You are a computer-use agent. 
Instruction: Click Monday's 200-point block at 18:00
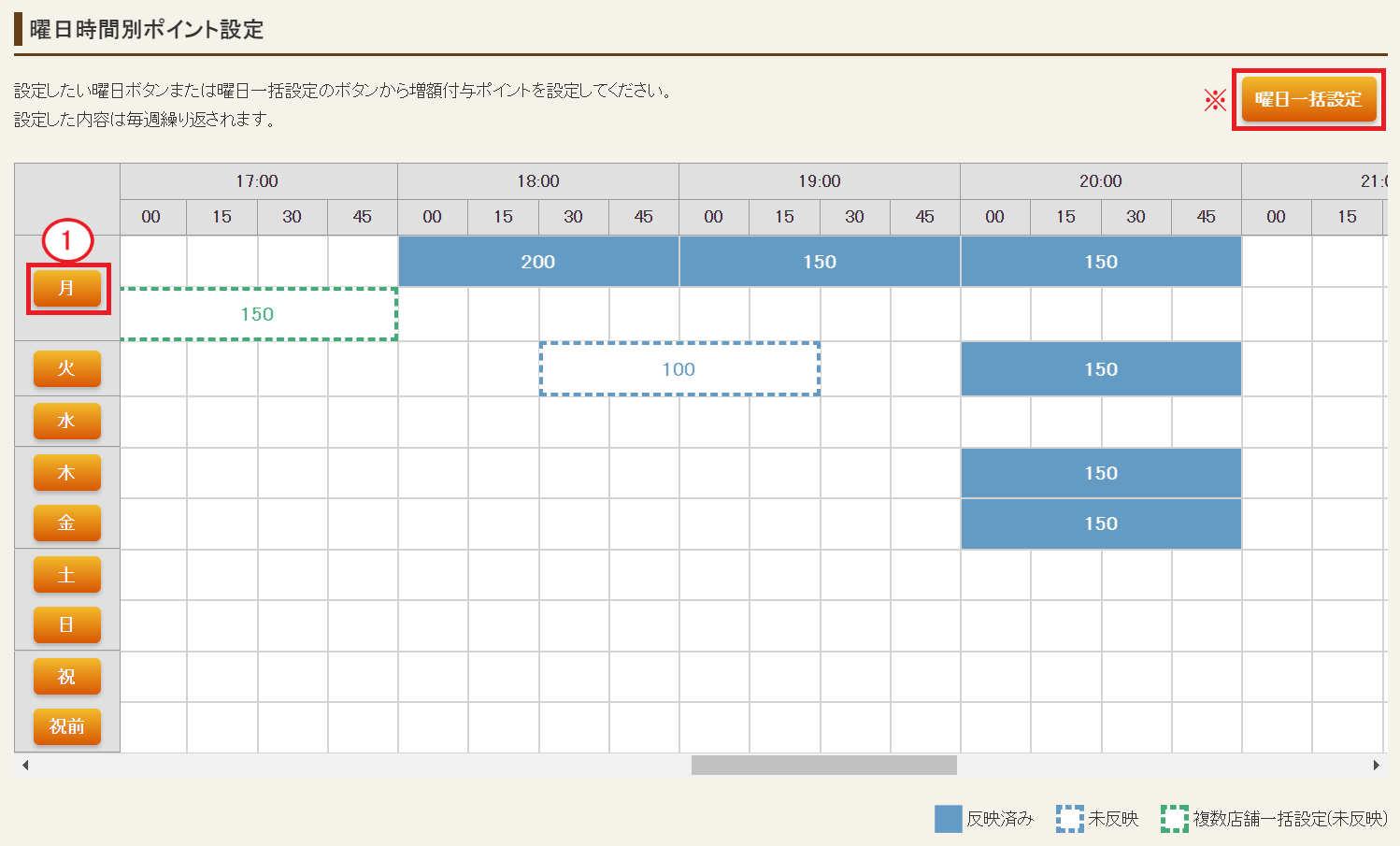click(x=538, y=262)
